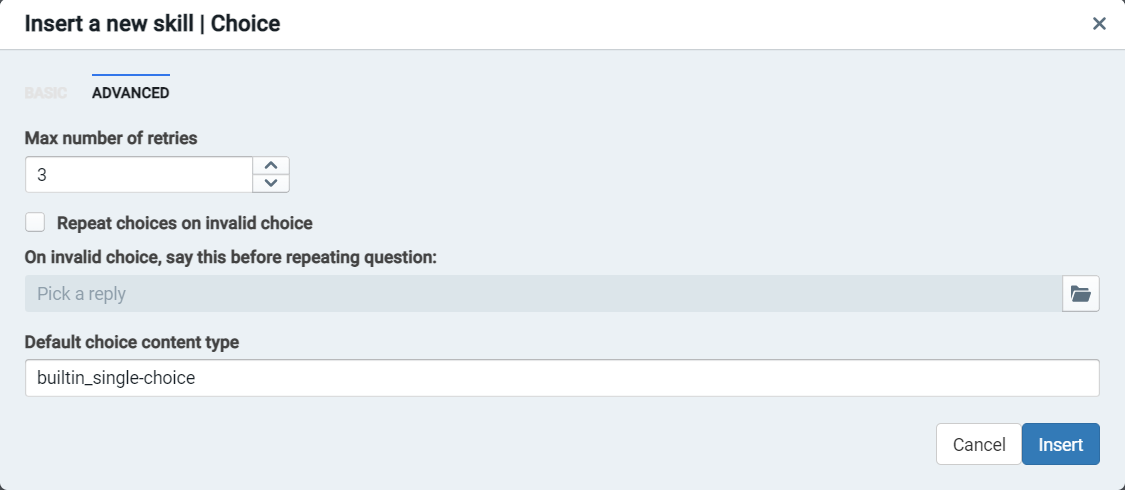
Task: Click the blank area left of Cancel
Action: coord(500,445)
